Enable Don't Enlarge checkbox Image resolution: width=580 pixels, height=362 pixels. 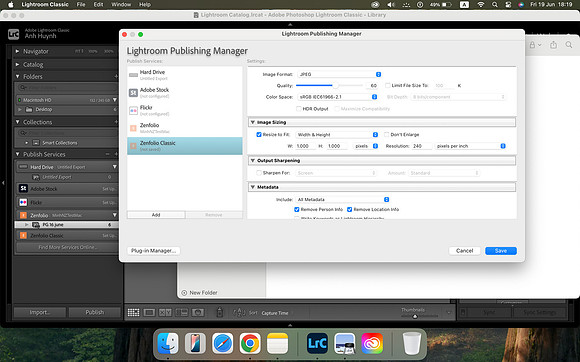click(x=387, y=135)
